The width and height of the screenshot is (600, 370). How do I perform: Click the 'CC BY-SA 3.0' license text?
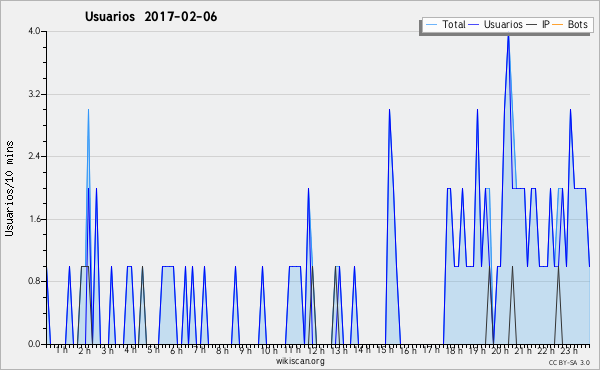click(569, 362)
